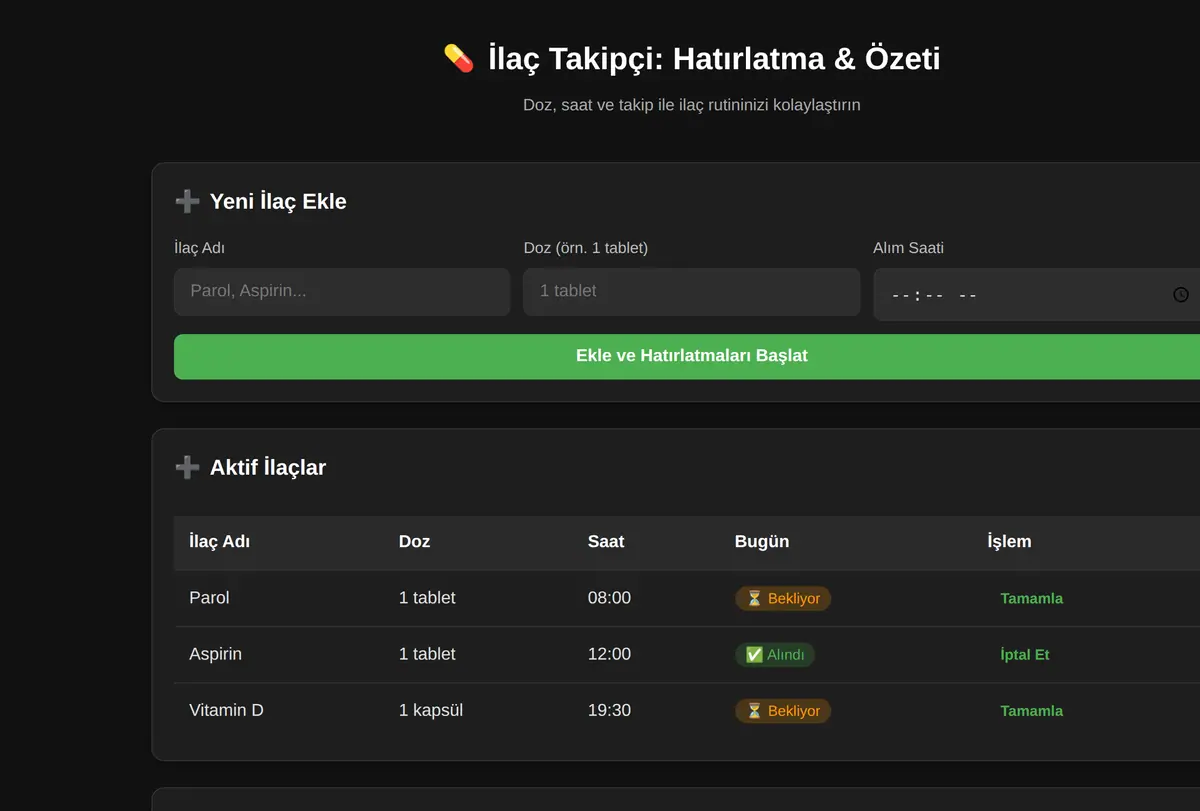Image resolution: width=1200 pixels, height=811 pixels.
Task: Click the clock icon in Alım Saati field
Action: pyautogui.click(x=1181, y=295)
